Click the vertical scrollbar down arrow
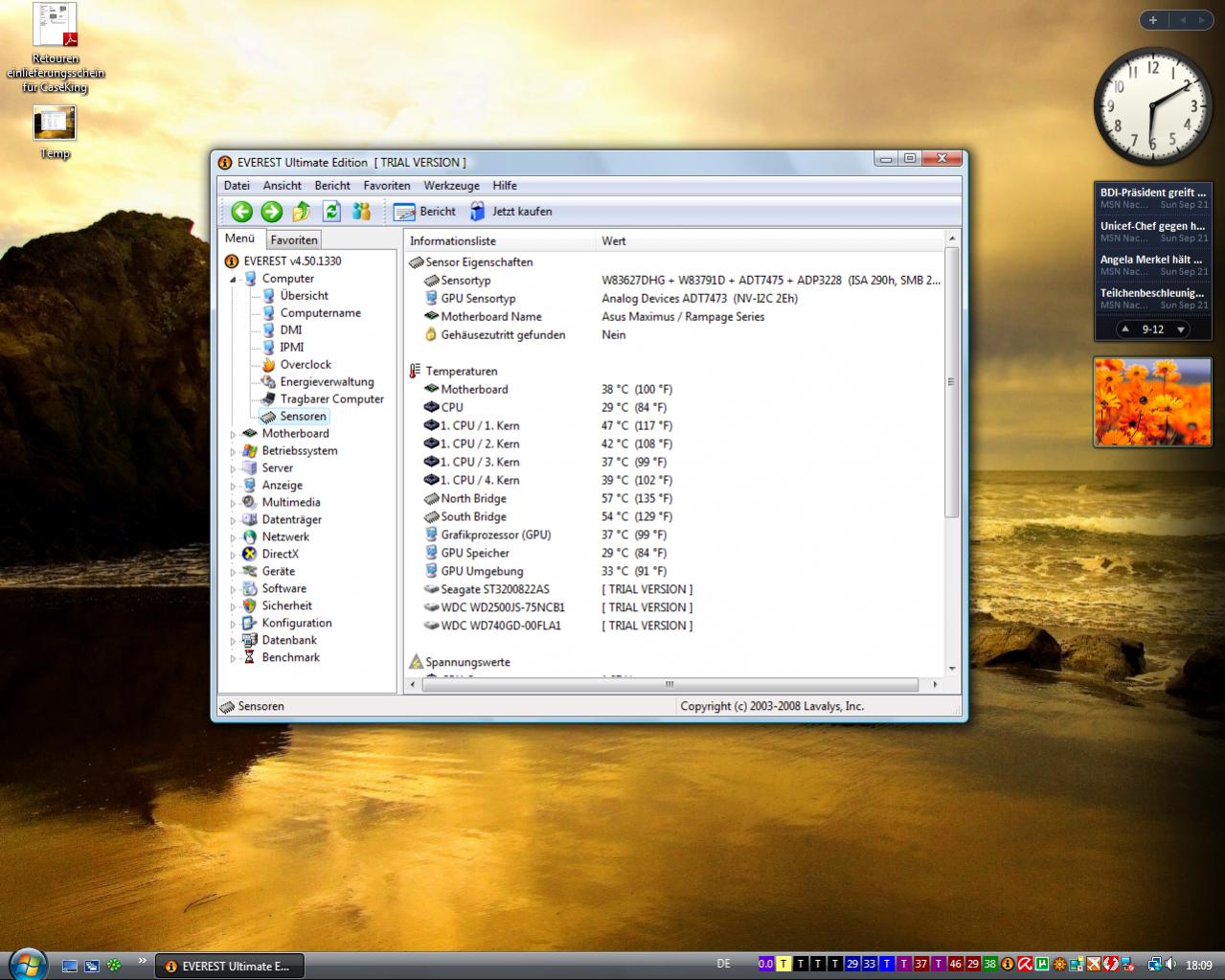The height and width of the screenshot is (980, 1225). [952, 669]
